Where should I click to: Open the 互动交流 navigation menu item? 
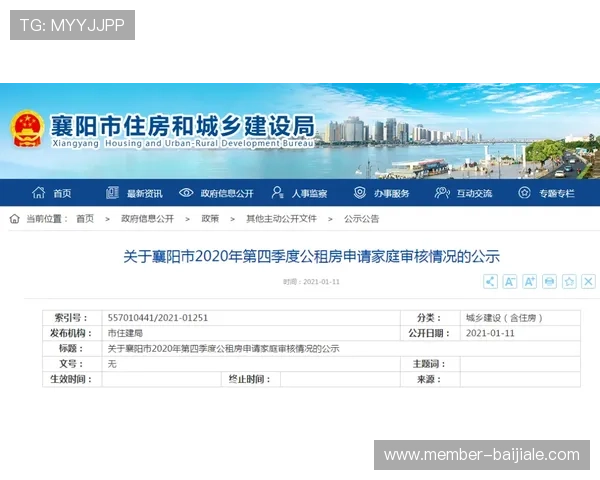tap(474, 194)
